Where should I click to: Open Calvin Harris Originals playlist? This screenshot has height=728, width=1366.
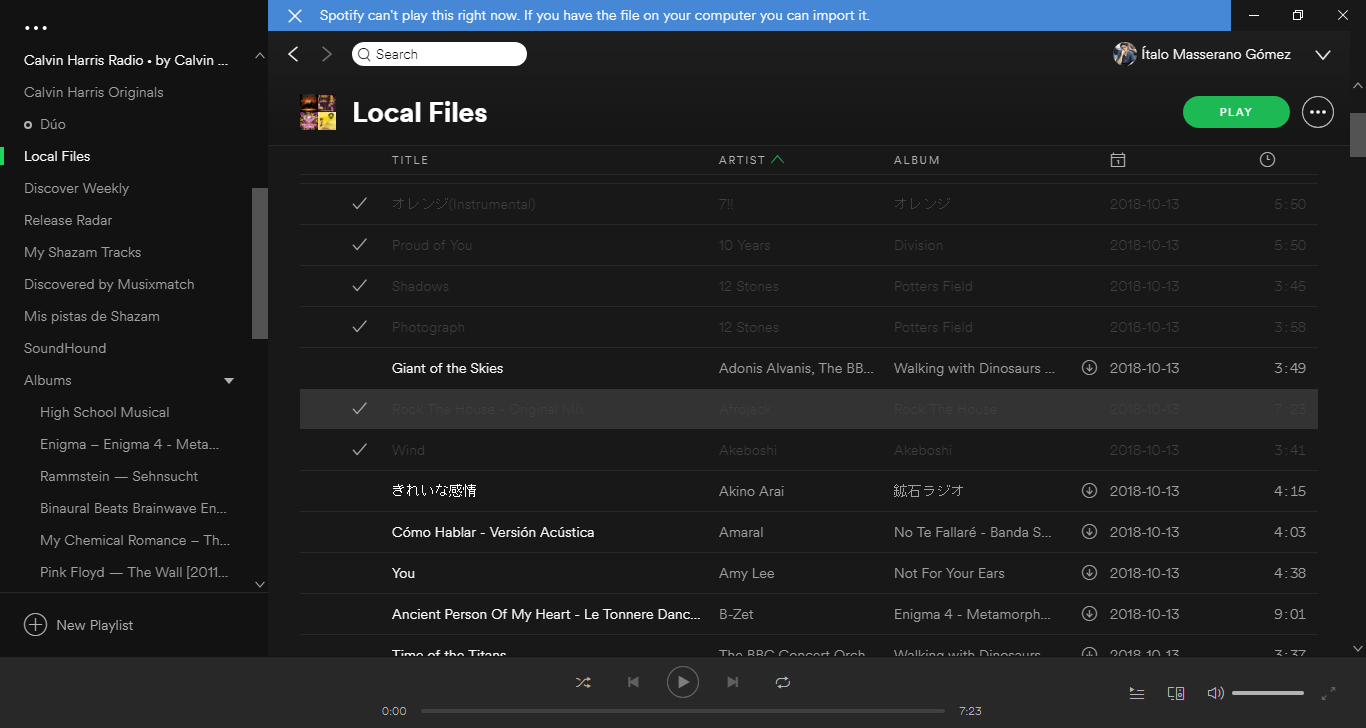(94, 92)
